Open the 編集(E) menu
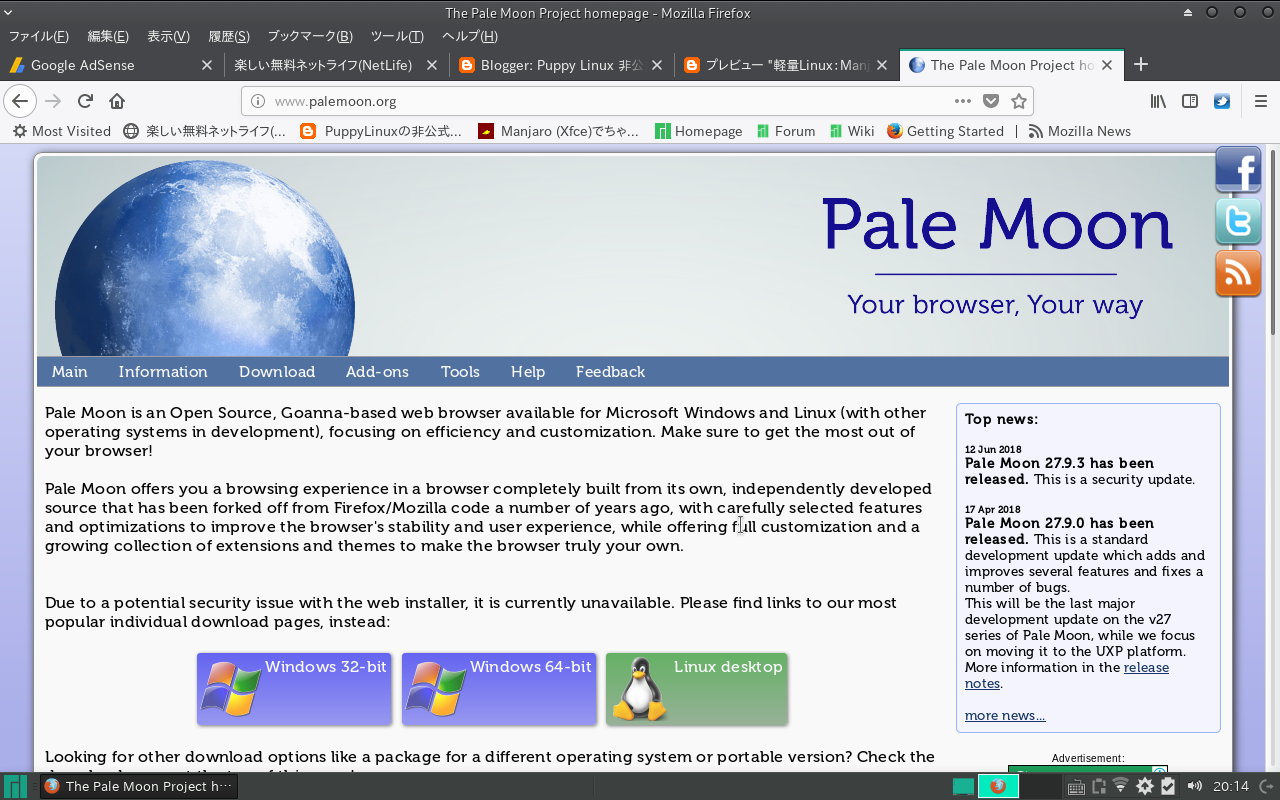Viewport: 1280px width, 800px height. pos(108,36)
